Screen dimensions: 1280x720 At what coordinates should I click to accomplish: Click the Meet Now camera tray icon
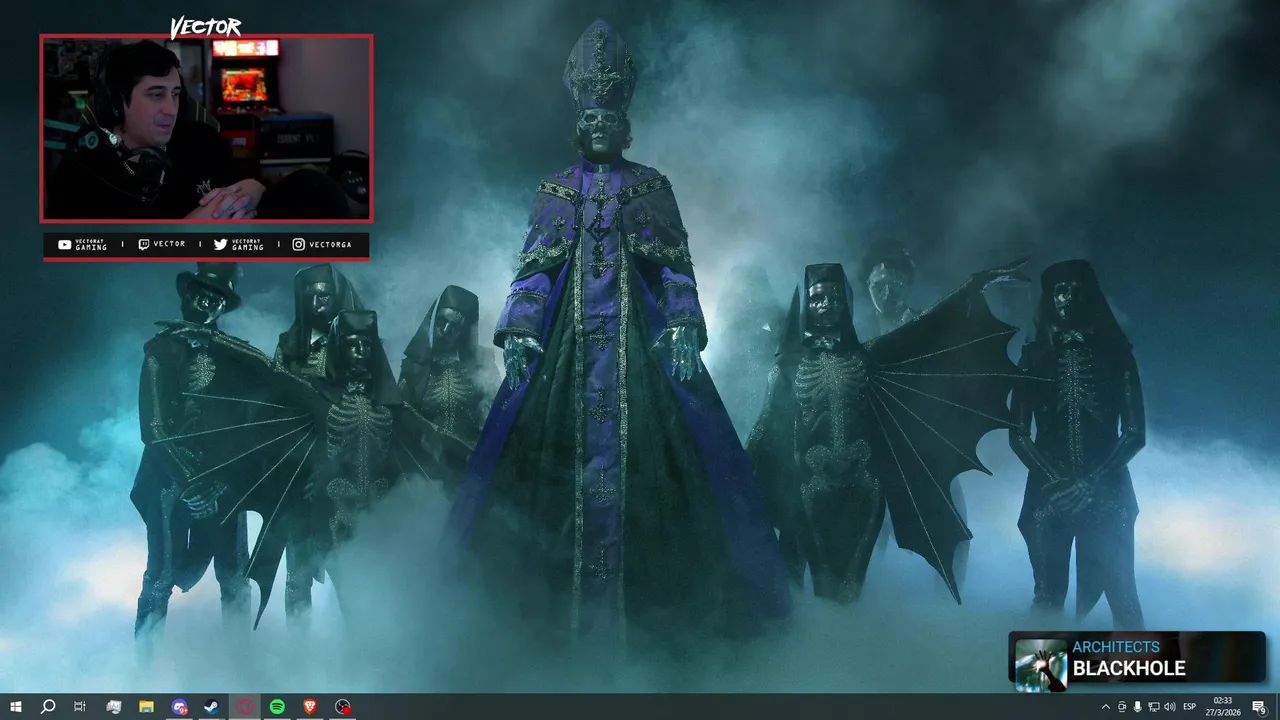(1121, 707)
